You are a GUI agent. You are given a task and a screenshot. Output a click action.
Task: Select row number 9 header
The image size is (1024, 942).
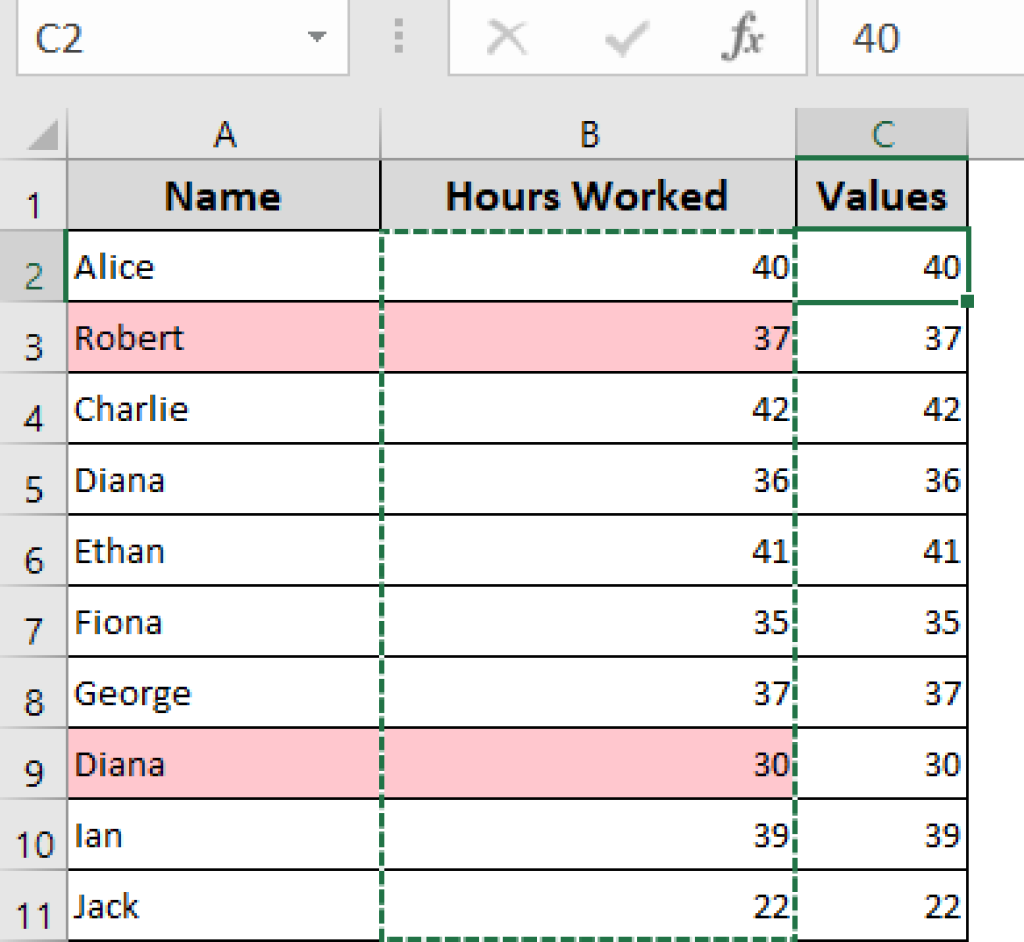[33, 764]
